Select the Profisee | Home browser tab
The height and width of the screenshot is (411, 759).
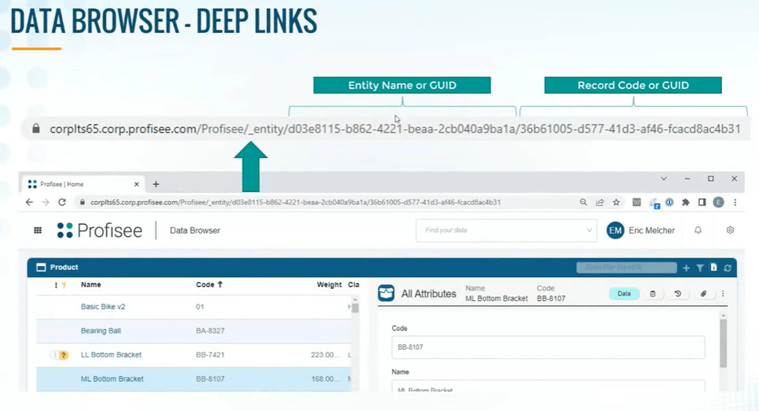pyautogui.click(x=83, y=184)
